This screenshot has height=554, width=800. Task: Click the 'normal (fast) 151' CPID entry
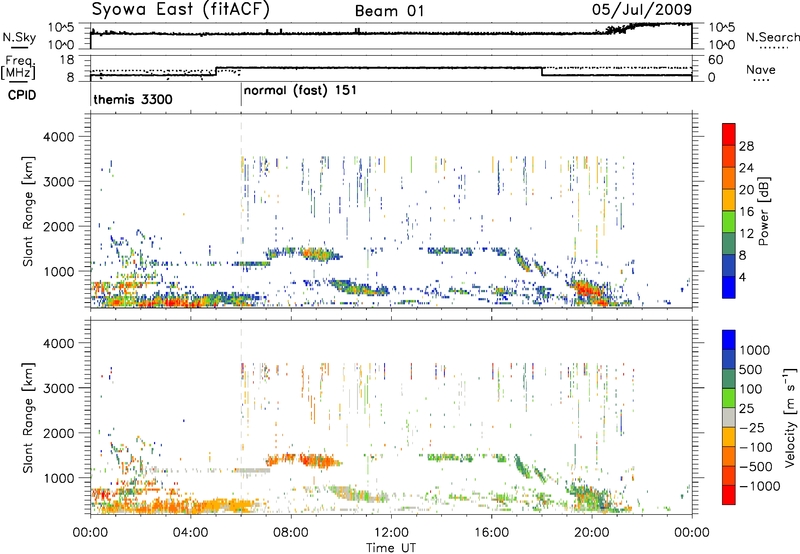pos(300,91)
